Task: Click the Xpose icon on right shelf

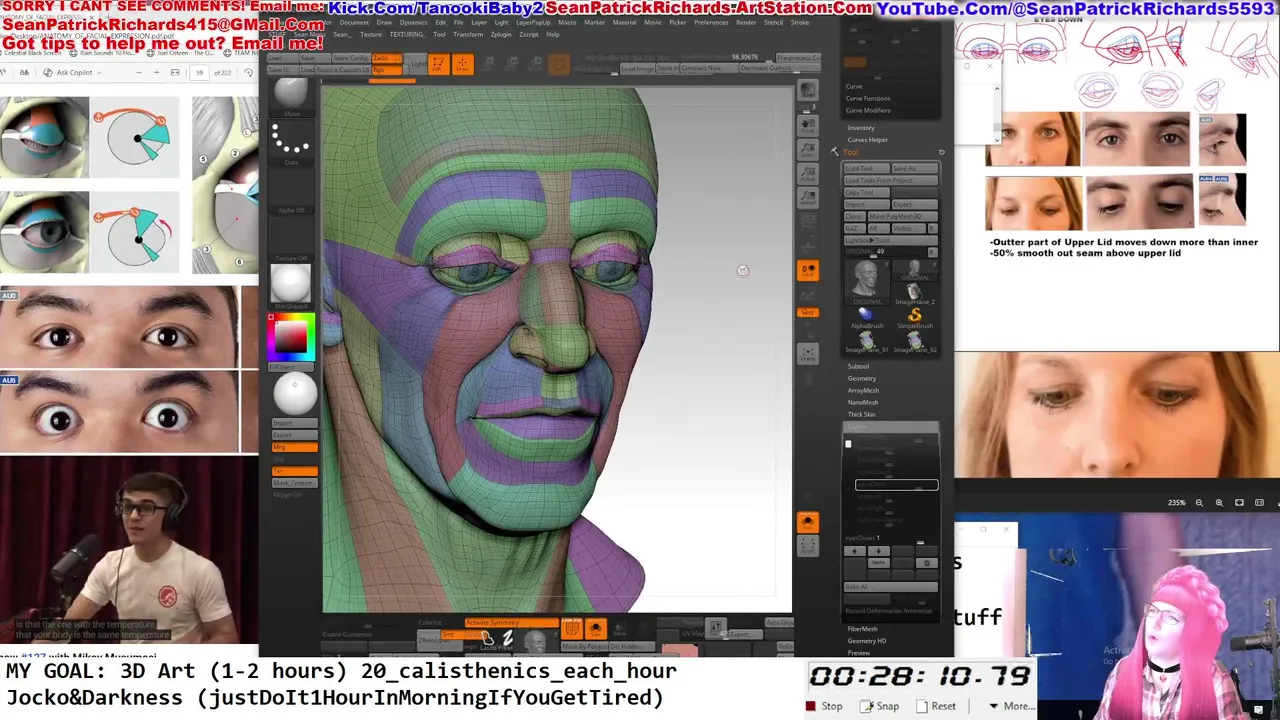Action: [x=807, y=545]
